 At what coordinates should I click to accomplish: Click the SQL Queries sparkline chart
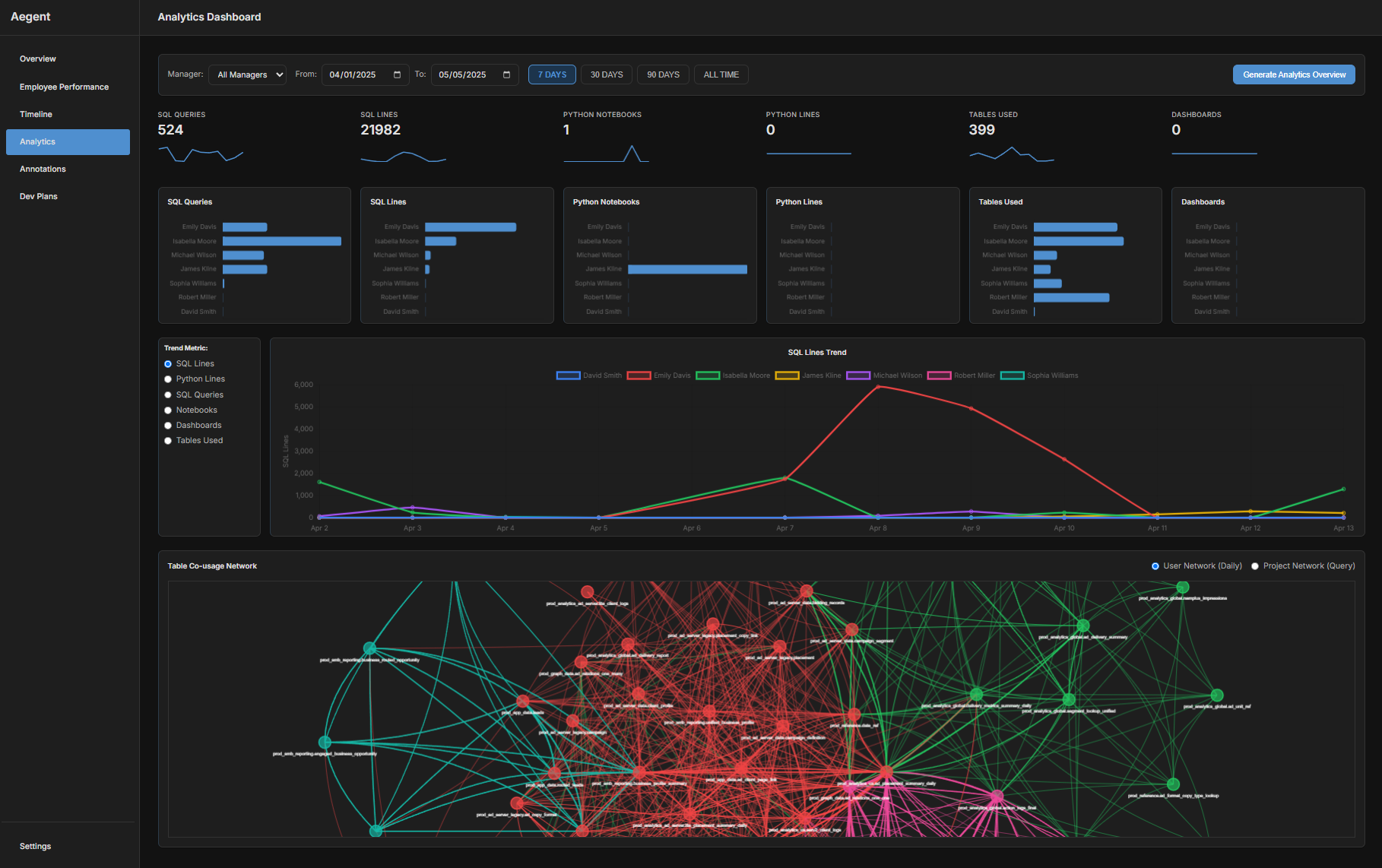tap(201, 154)
